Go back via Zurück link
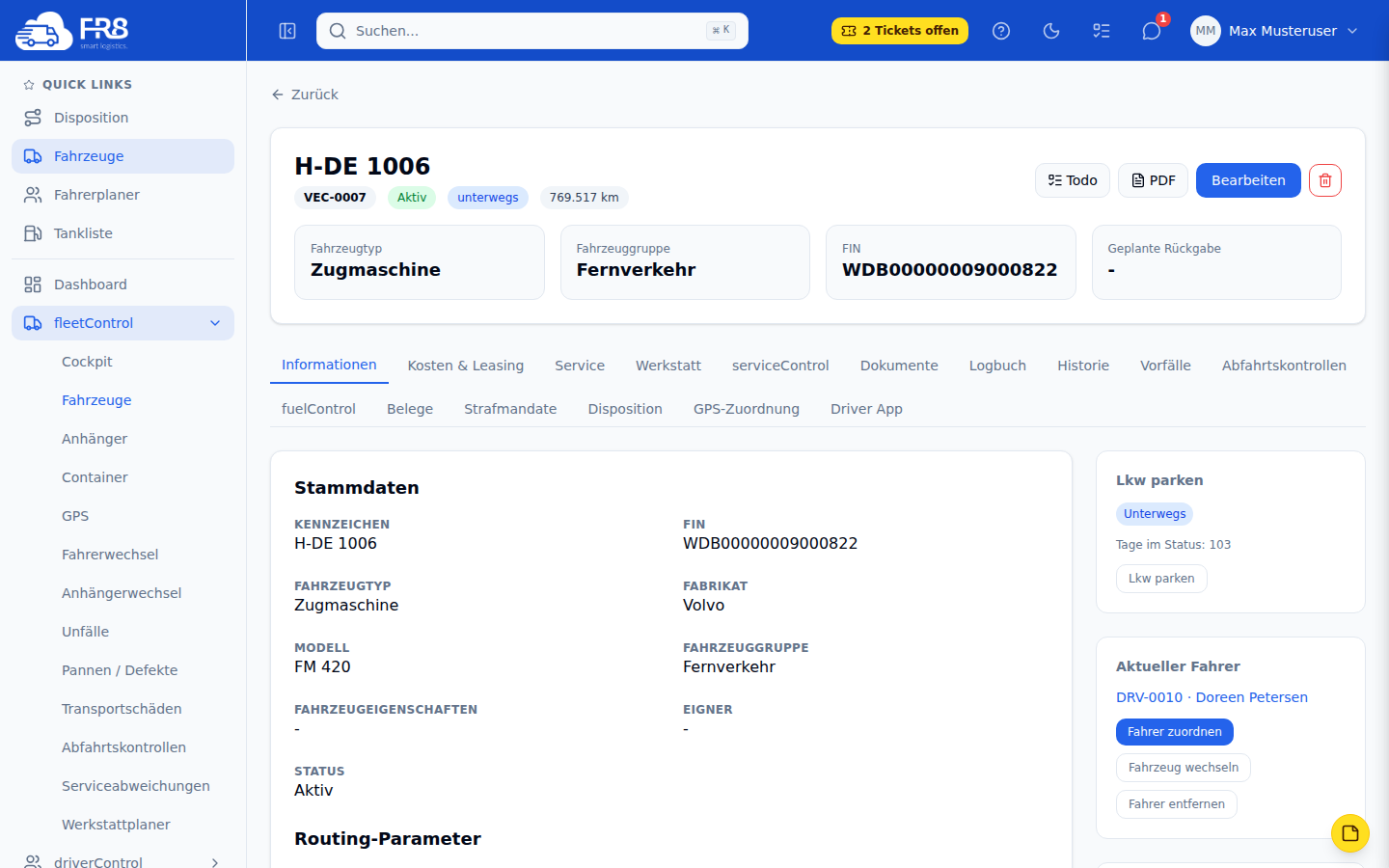The height and width of the screenshot is (868, 1389). point(305,95)
